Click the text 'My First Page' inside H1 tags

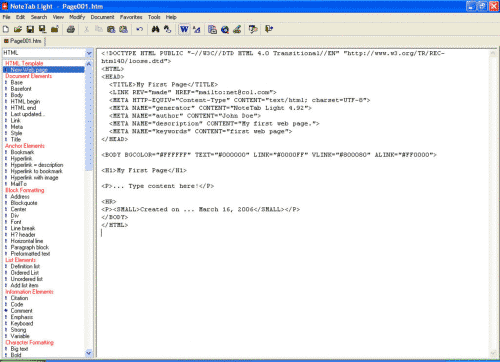pyautogui.click(x=142, y=170)
